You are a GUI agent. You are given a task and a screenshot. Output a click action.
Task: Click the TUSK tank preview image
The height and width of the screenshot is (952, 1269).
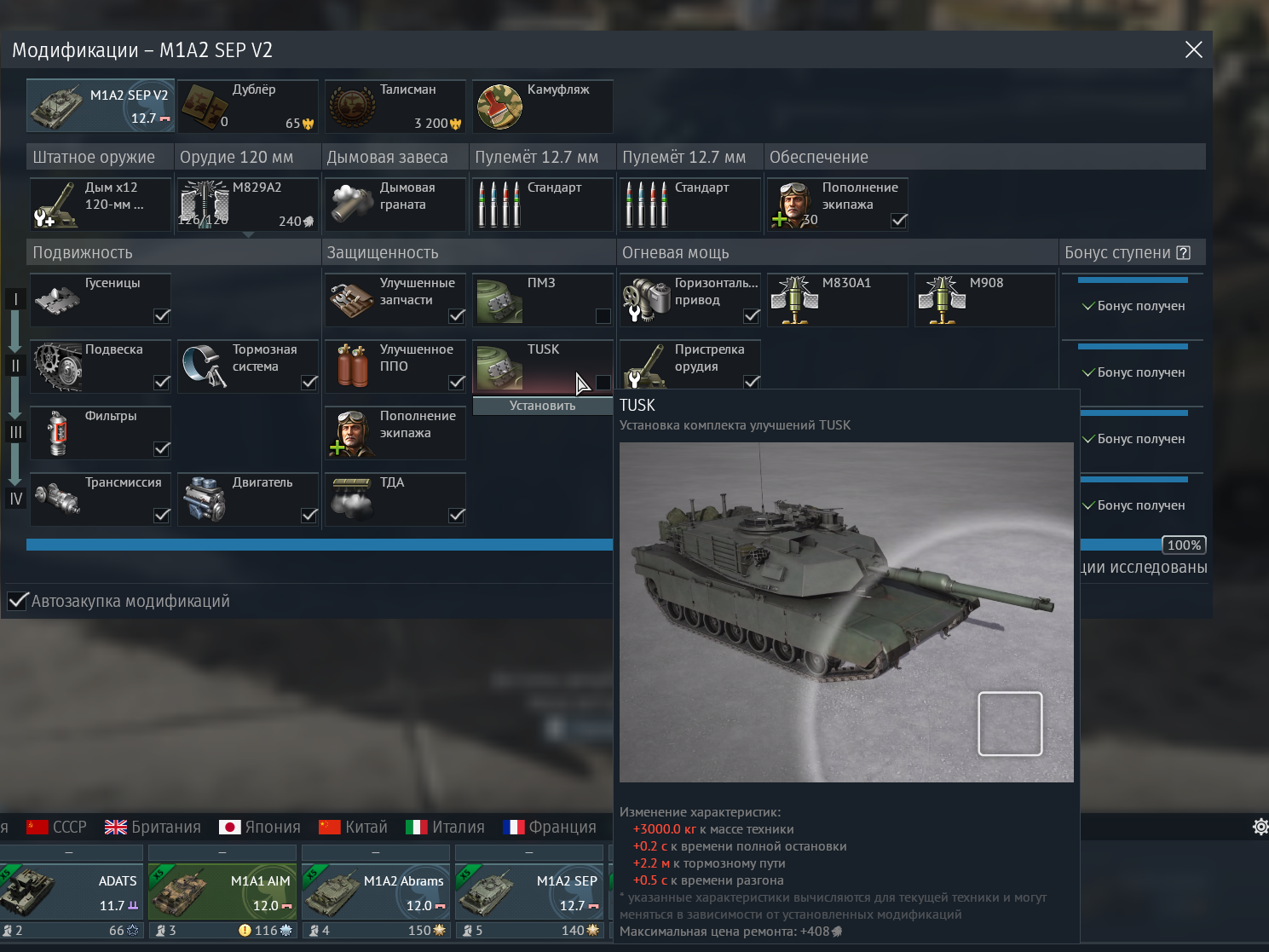(x=846, y=612)
